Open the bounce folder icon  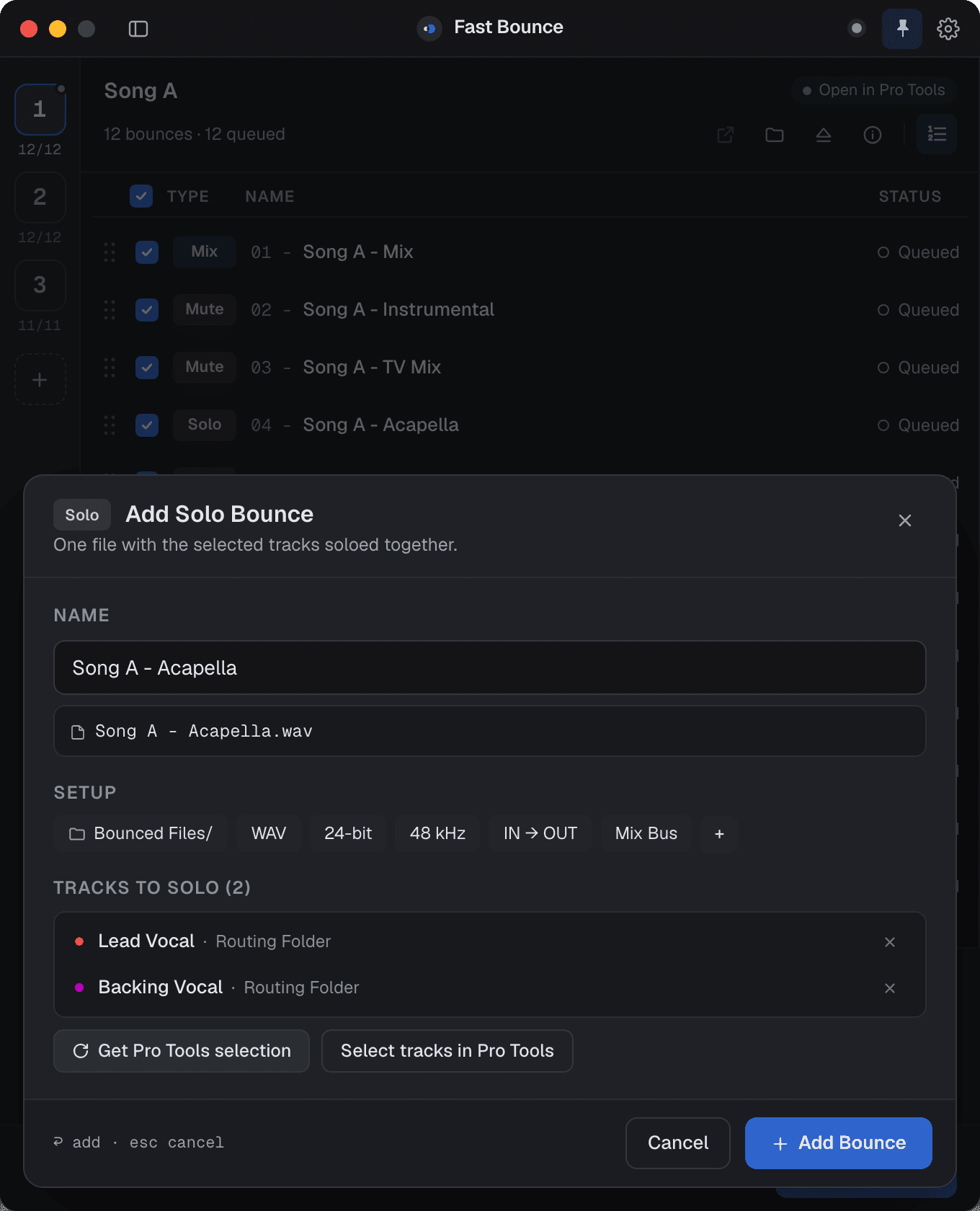point(775,135)
